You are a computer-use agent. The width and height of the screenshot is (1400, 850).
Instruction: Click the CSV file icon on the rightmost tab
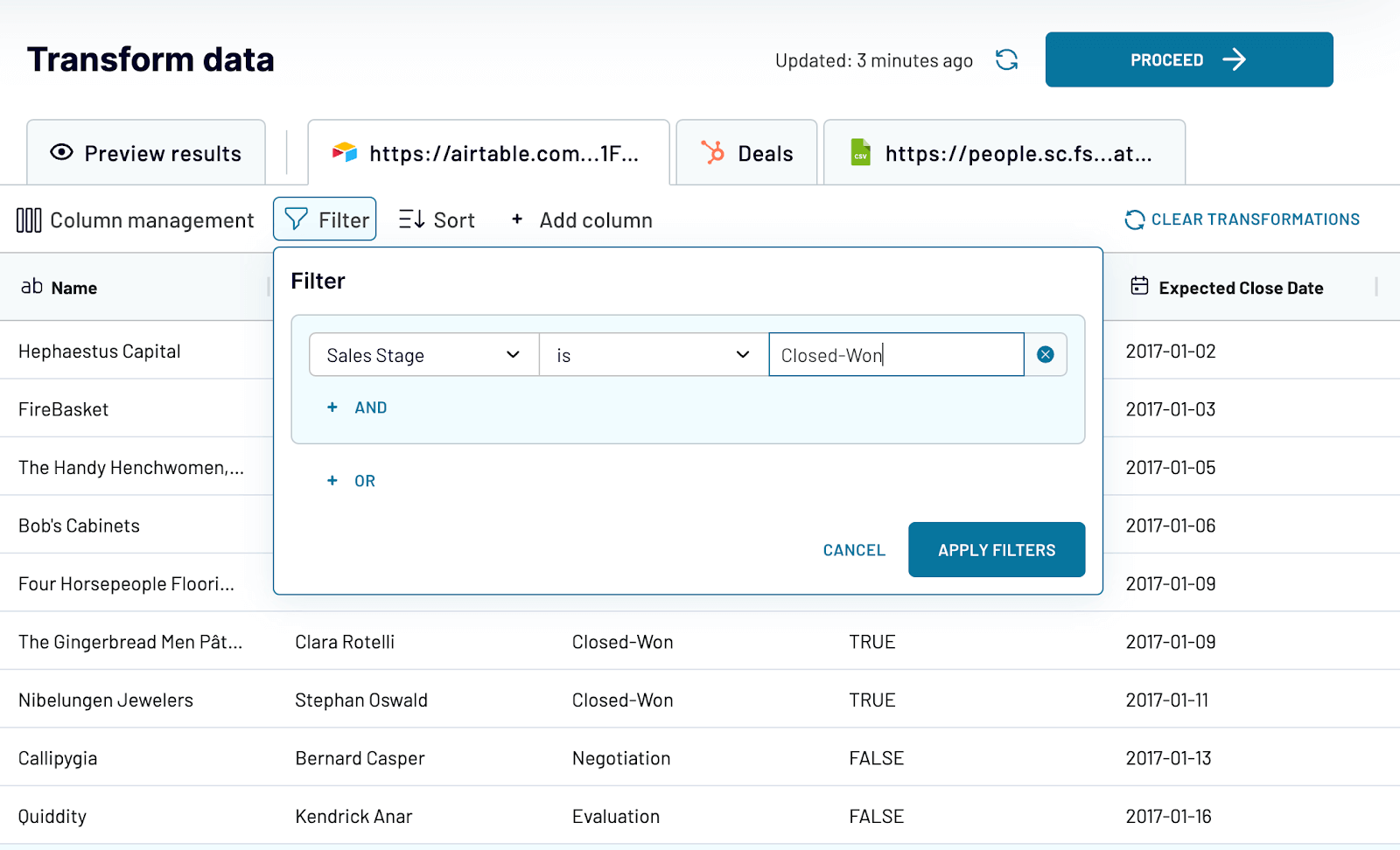click(860, 152)
